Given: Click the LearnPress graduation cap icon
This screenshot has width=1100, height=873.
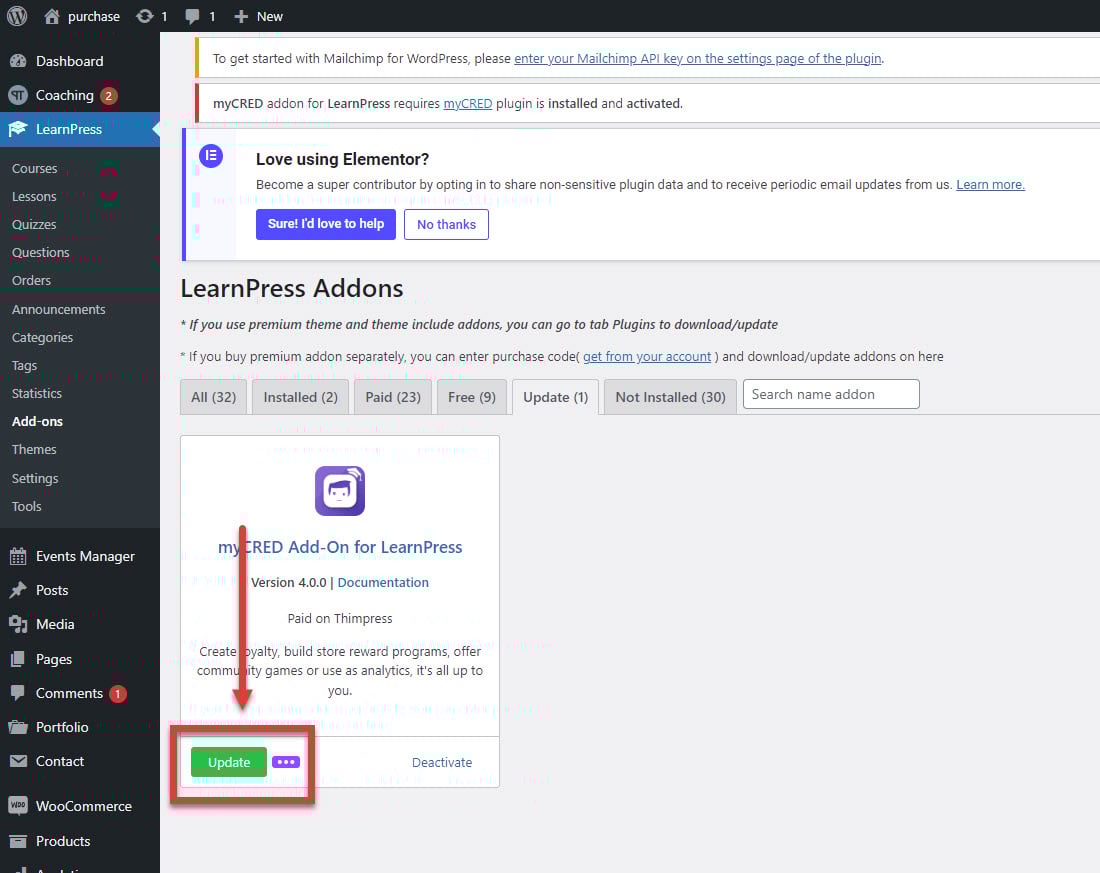Looking at the screenshot, I should 18,129.
